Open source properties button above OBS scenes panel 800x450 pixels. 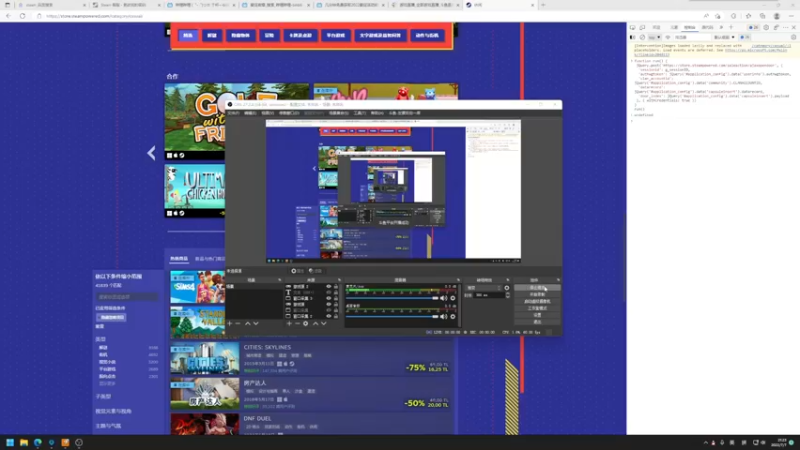point(297,271)
